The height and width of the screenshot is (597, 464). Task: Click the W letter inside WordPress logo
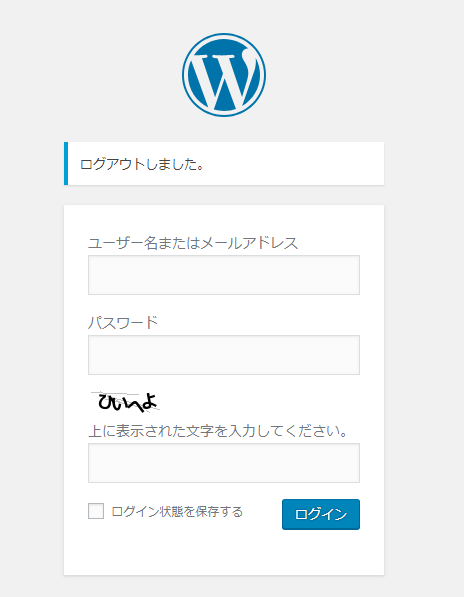(x=224, y=78)
